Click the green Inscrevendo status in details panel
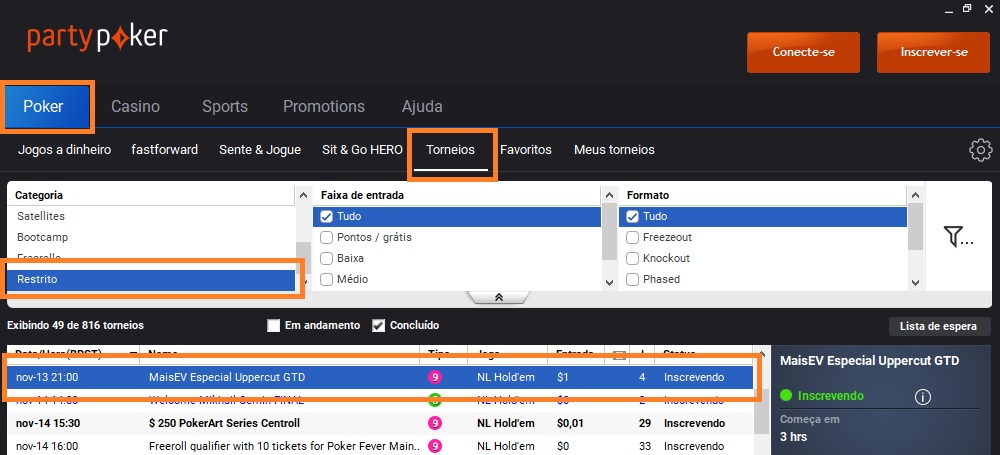The width and height of the screenshot is (1000, 455). click(830, 396)
